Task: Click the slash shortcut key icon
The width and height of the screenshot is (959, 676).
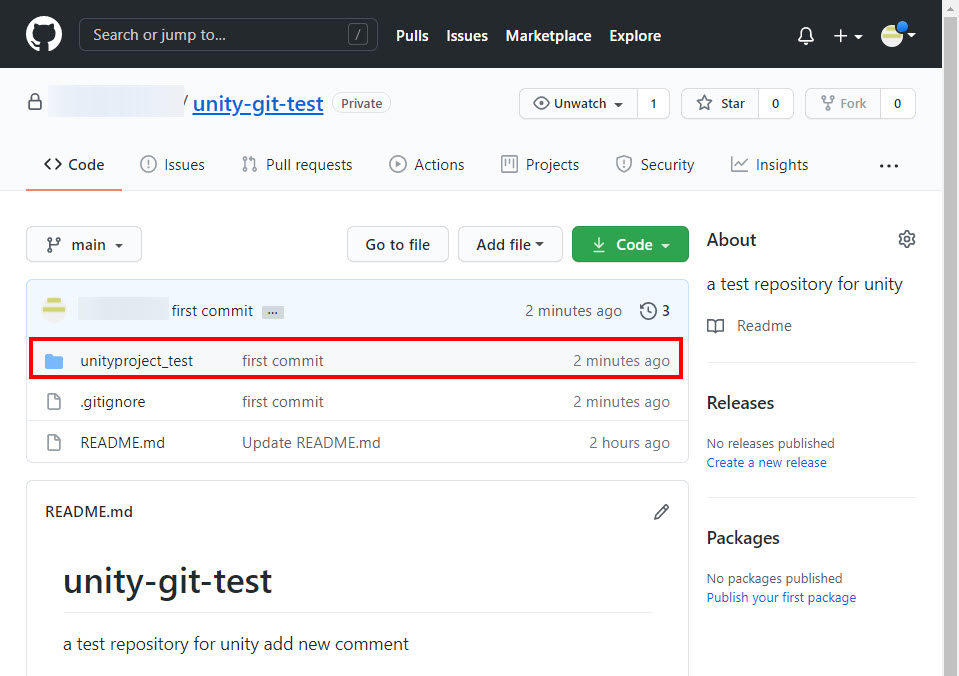Action: pos(358,35)
